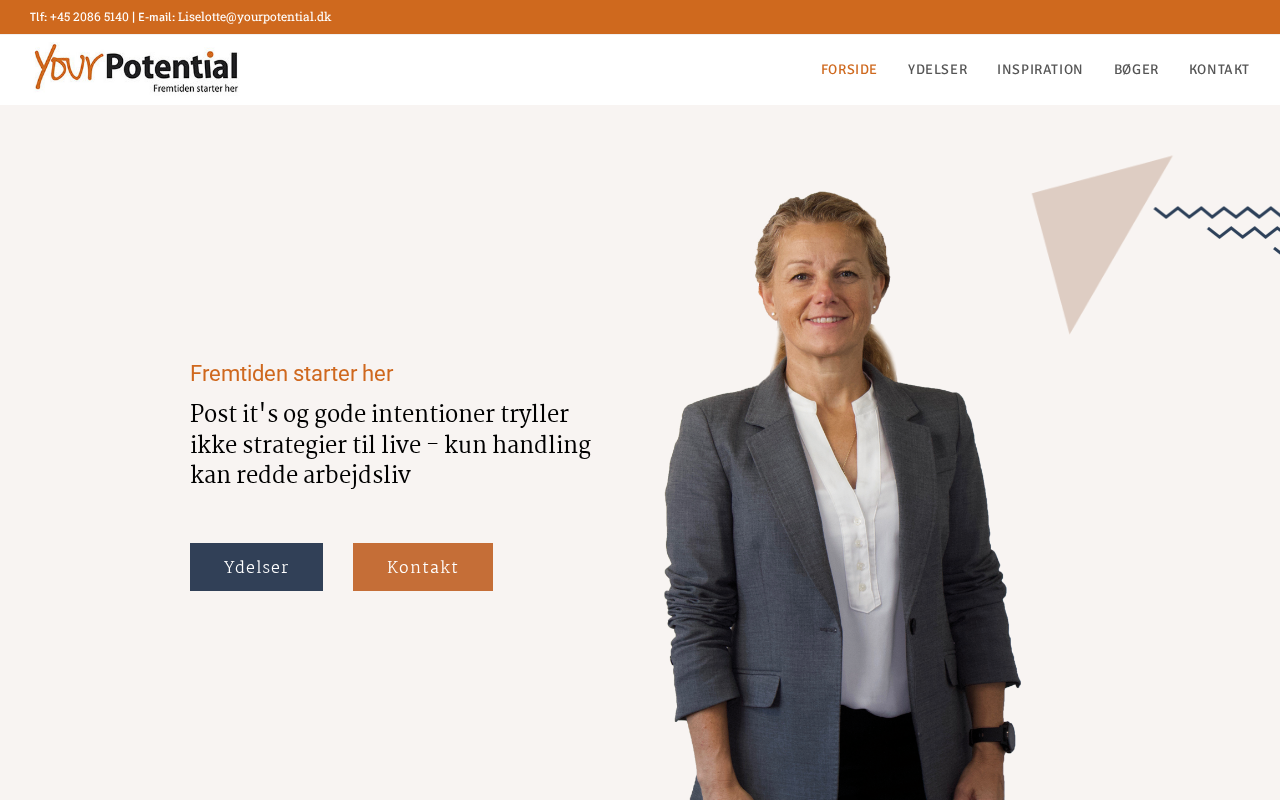This screenshot has height=800, width=1280.
Task: Click the "Tlf:" label in the orange bar
Action: pyautogui.click(x=38, y=17)
